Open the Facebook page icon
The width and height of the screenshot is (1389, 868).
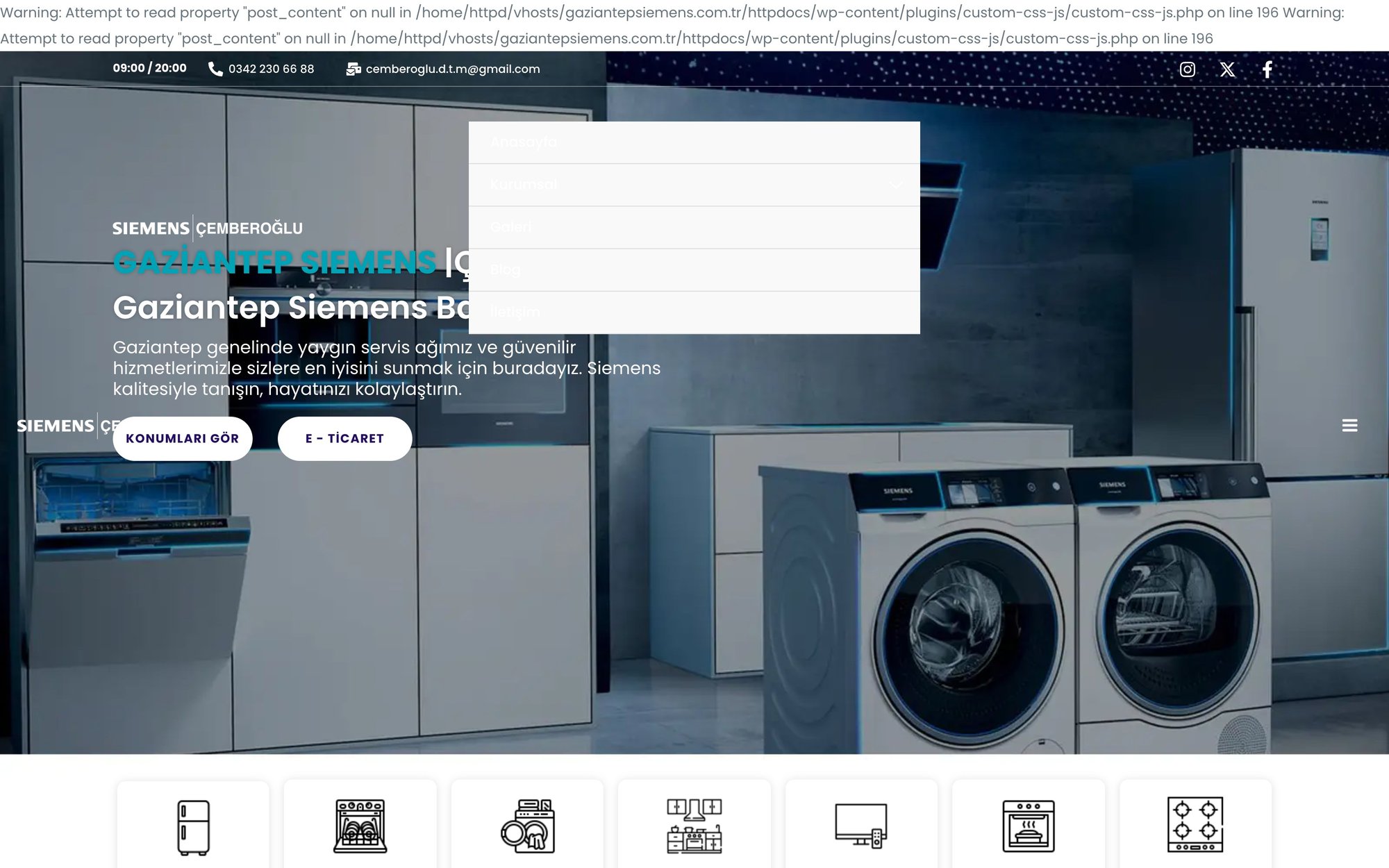(1267, 69)
